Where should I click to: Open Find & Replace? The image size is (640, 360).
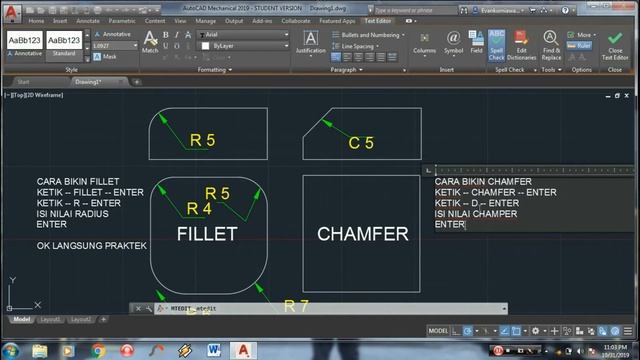(551, 45)
